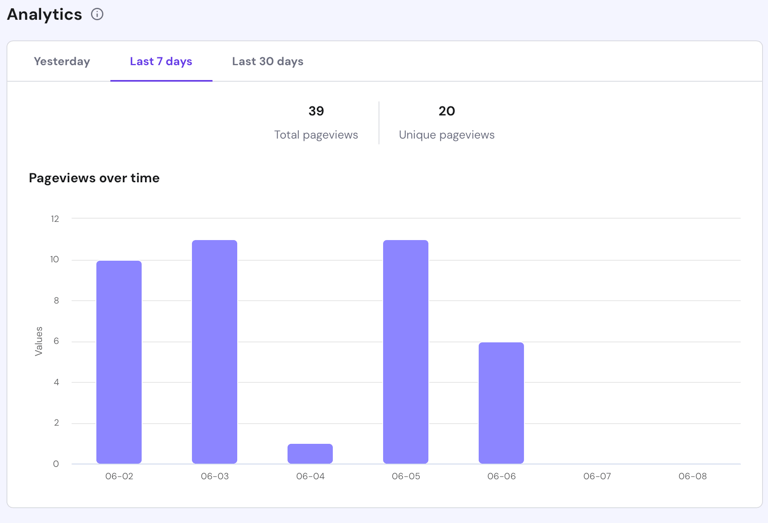
Task: Switch to the Yesterday tab
Action: coord(62,61)
